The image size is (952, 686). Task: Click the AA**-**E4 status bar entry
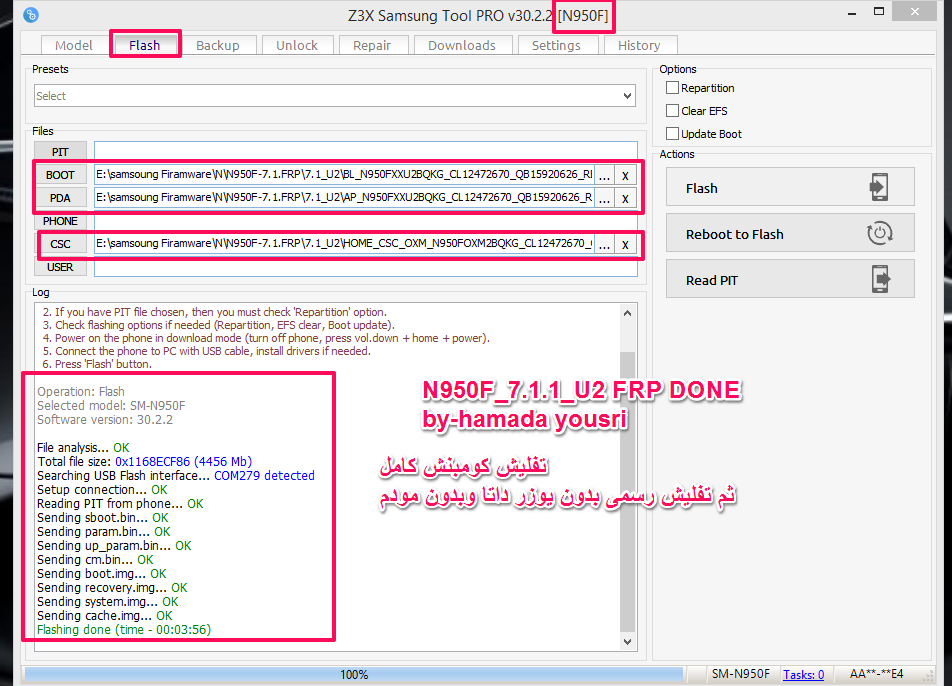pos(876,674)
